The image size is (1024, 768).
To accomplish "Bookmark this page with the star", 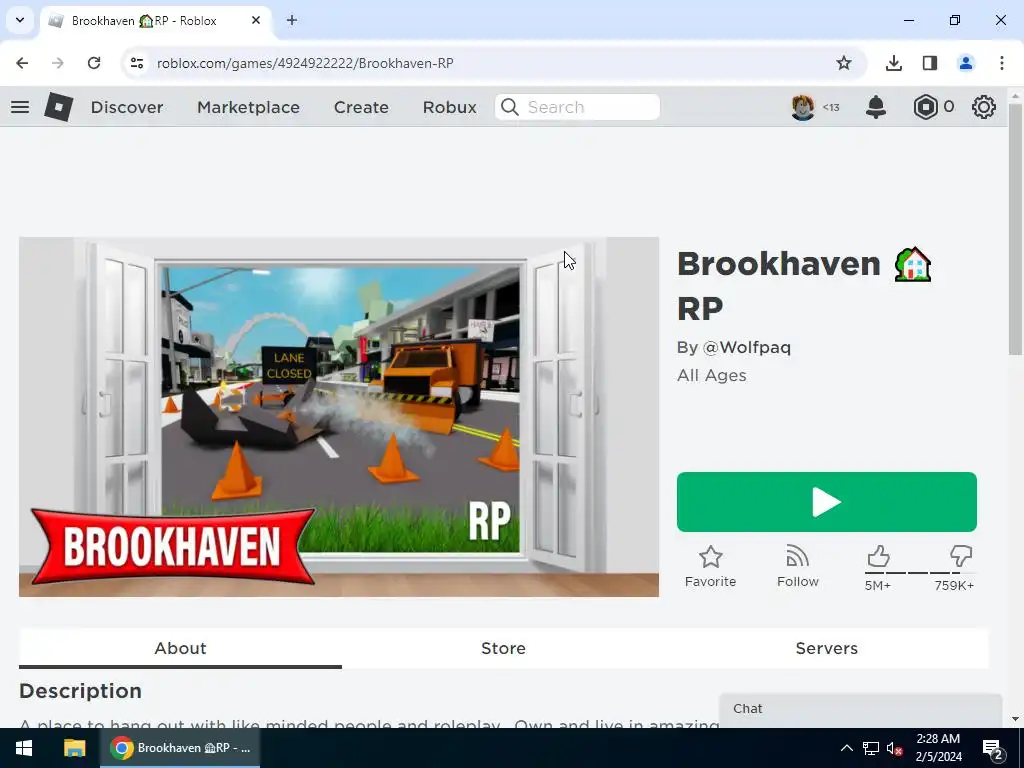I will tap(844, 63).
